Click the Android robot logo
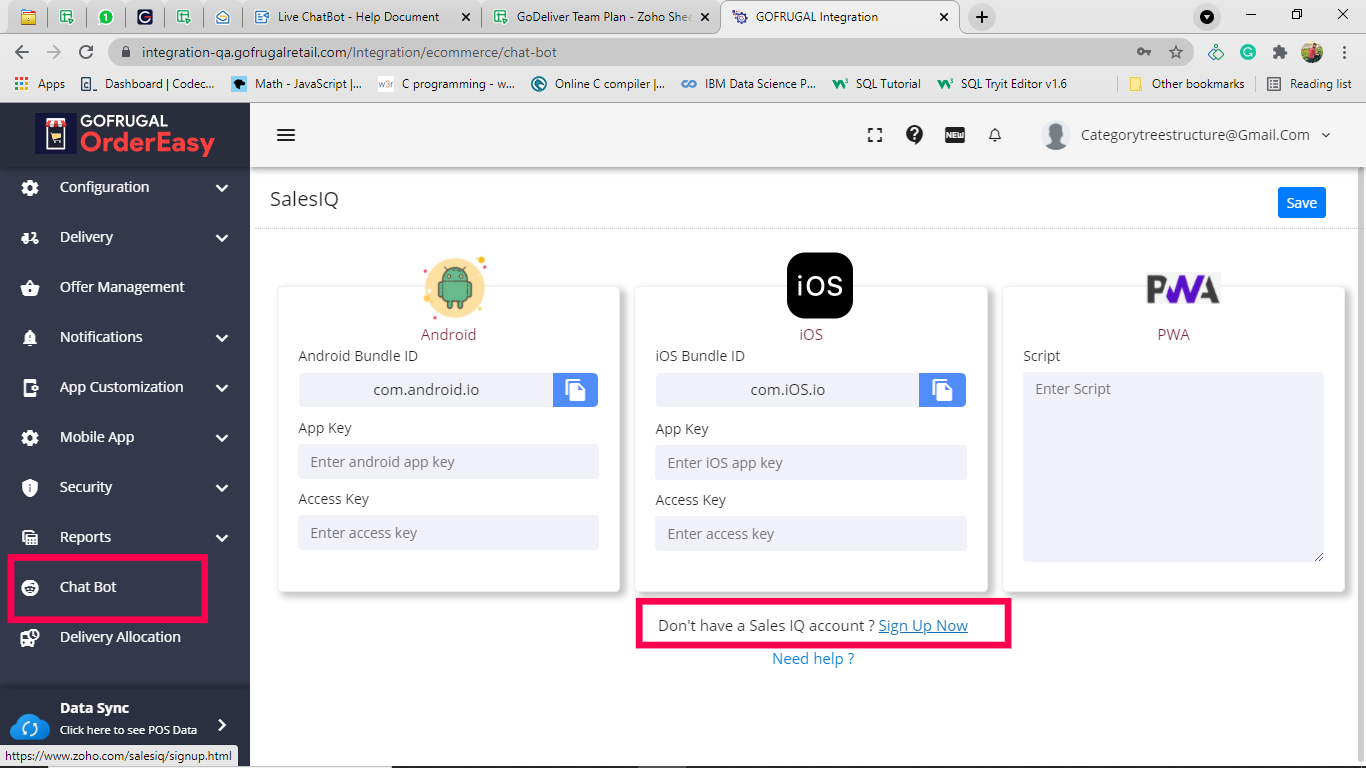Viewport: 1366px width, 768px height. (454, 287)
